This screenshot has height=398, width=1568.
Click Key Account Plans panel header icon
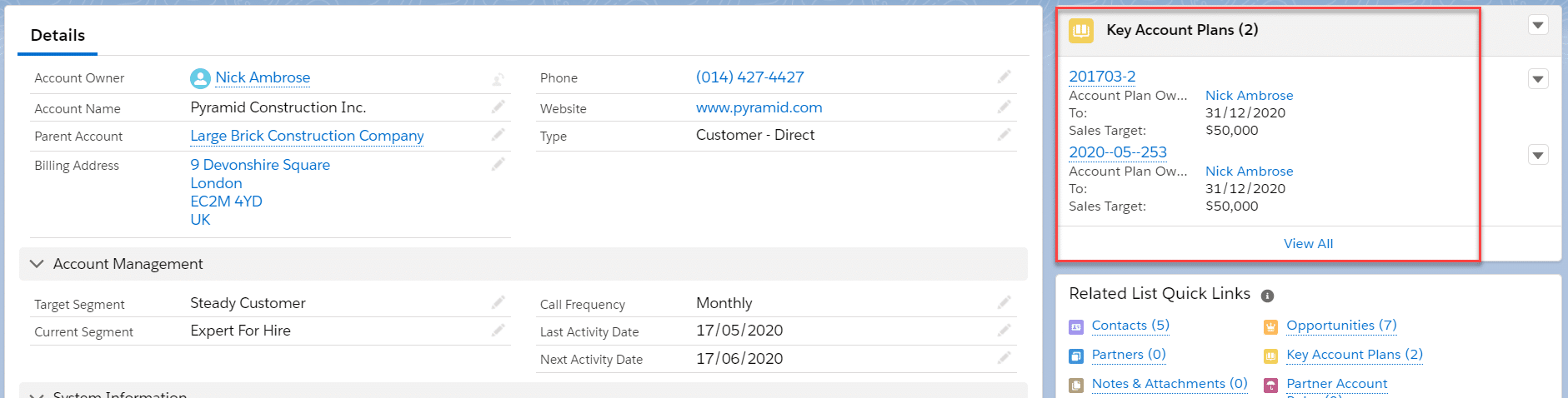[x=1081, y=31]
